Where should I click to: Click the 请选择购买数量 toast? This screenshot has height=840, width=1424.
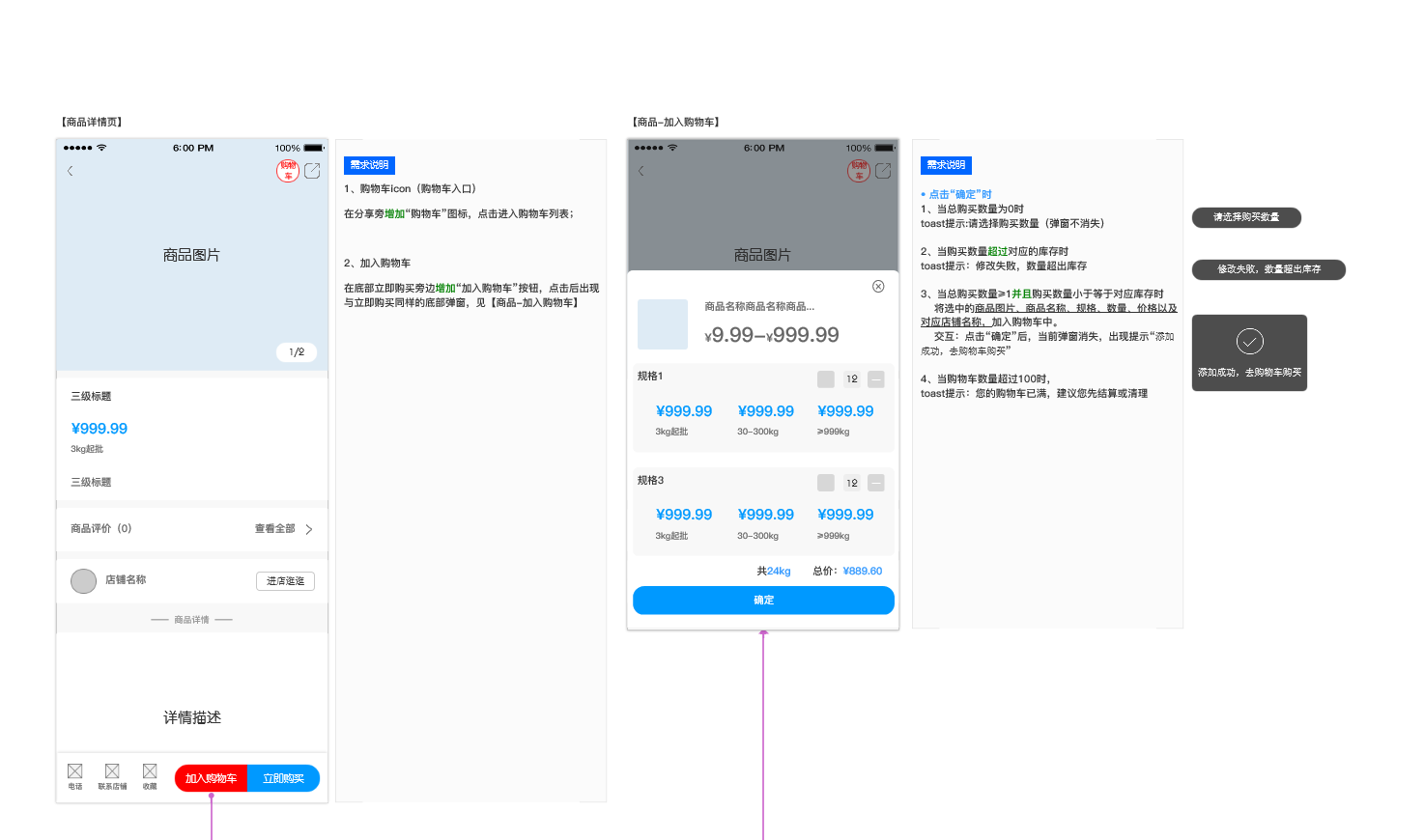click(x=1246, y=217)
